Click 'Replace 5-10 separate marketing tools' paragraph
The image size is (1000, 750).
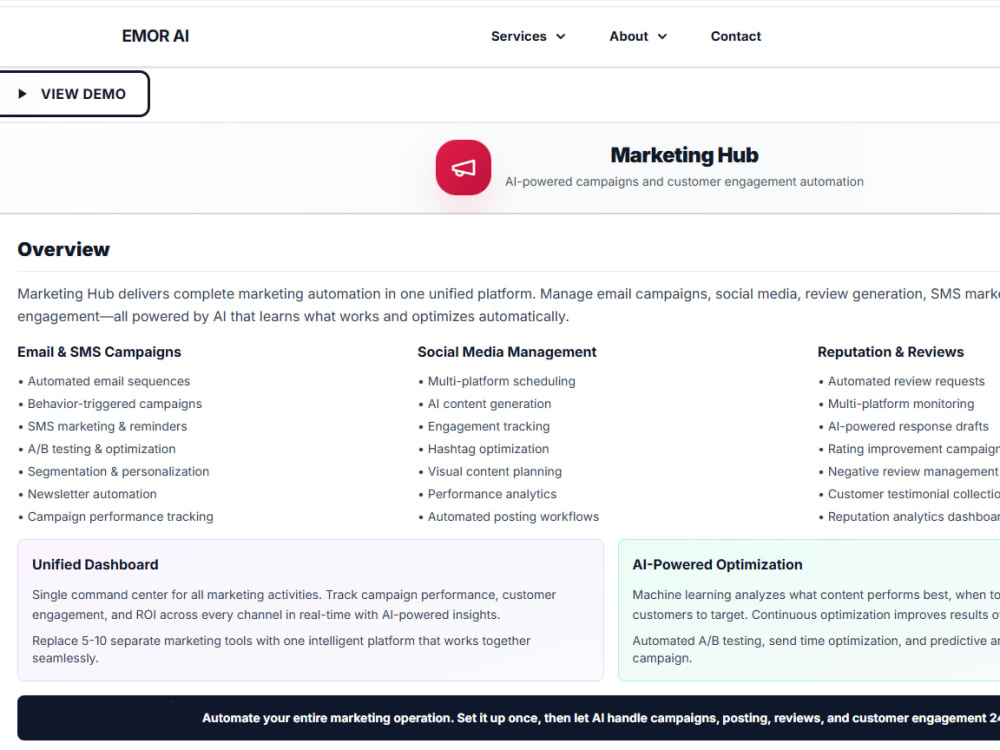pyautogui.click(x=281, y=649)
